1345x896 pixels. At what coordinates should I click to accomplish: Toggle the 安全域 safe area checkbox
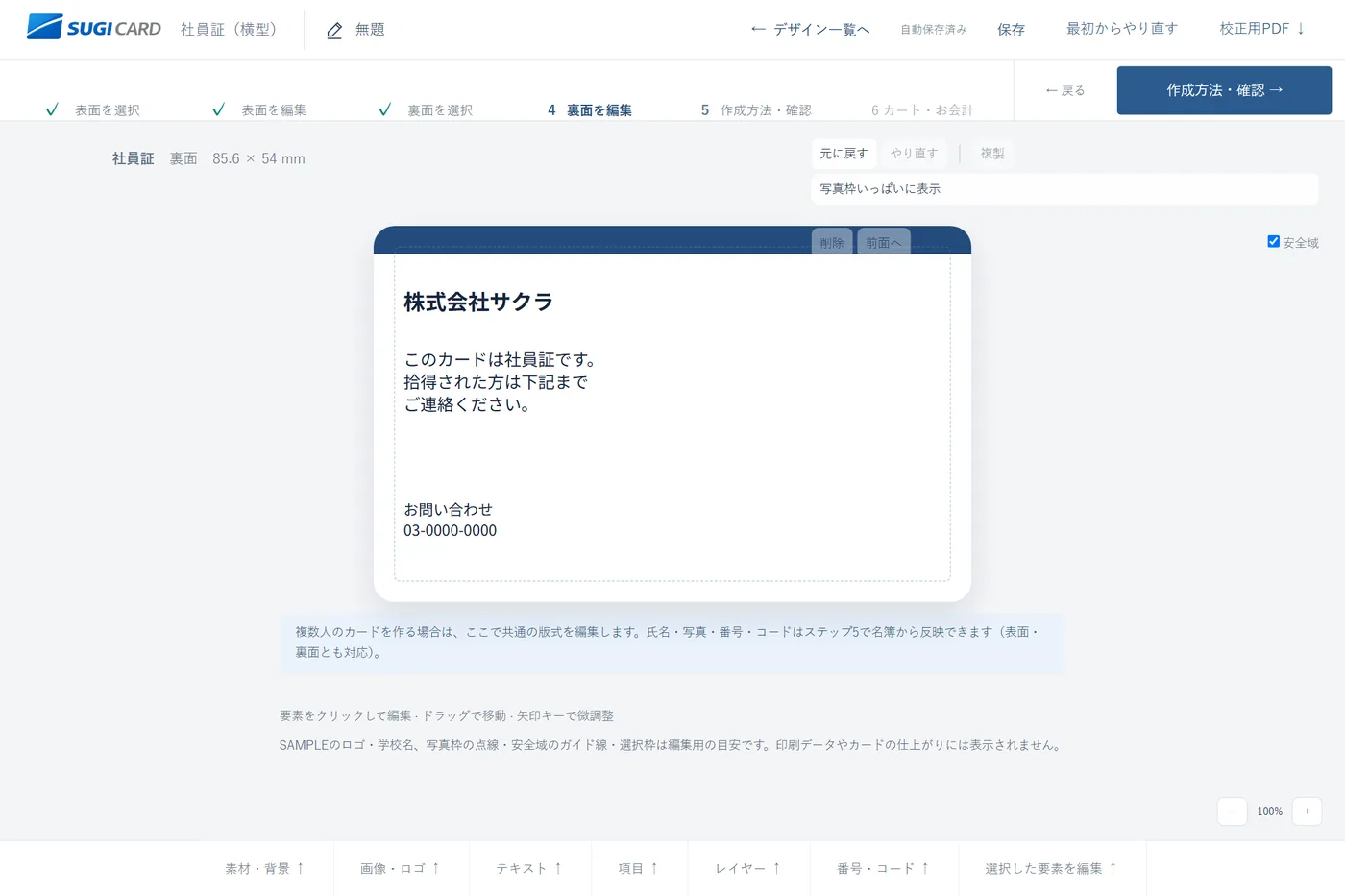tap(1273, 242)
